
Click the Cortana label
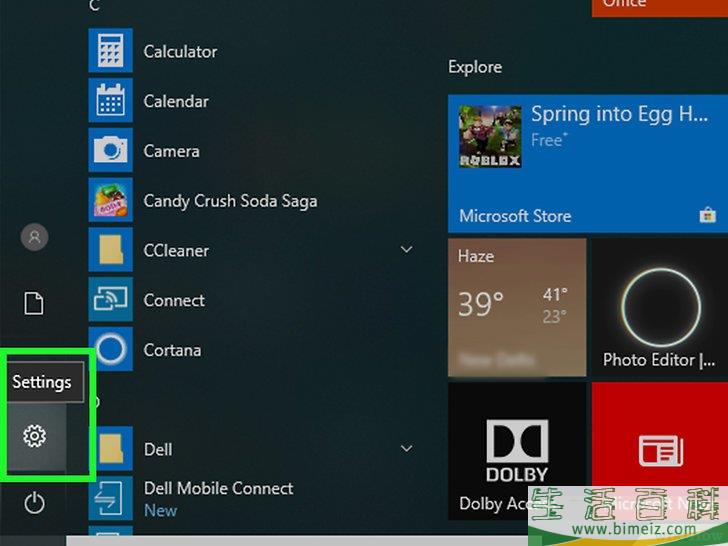pyautogui.click(x=172, y=350)
